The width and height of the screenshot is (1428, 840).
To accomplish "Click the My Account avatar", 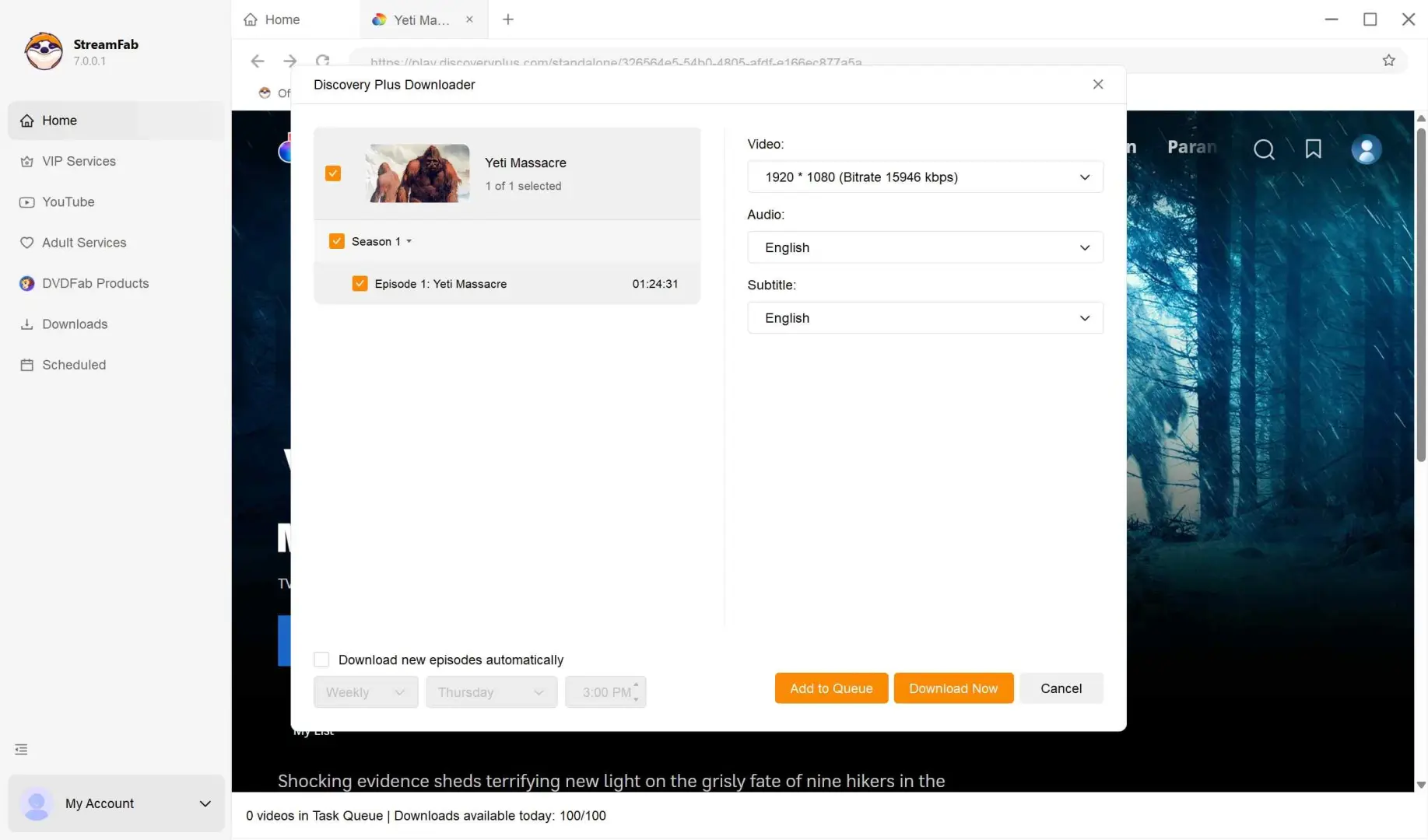I will point(36,803).
